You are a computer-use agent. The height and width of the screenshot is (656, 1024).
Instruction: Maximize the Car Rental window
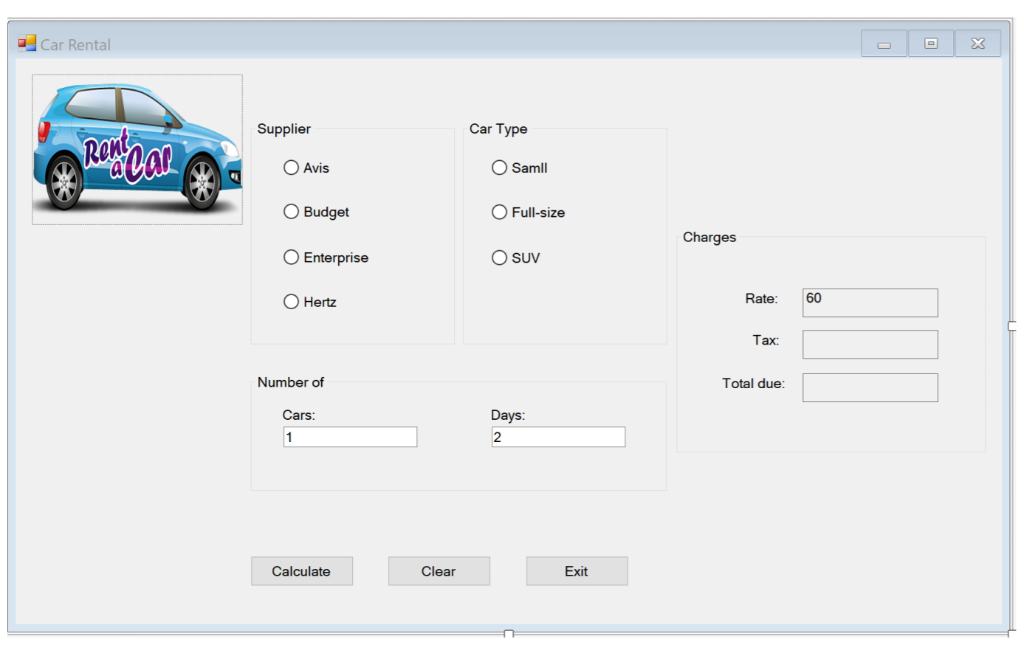coord(931,44)
